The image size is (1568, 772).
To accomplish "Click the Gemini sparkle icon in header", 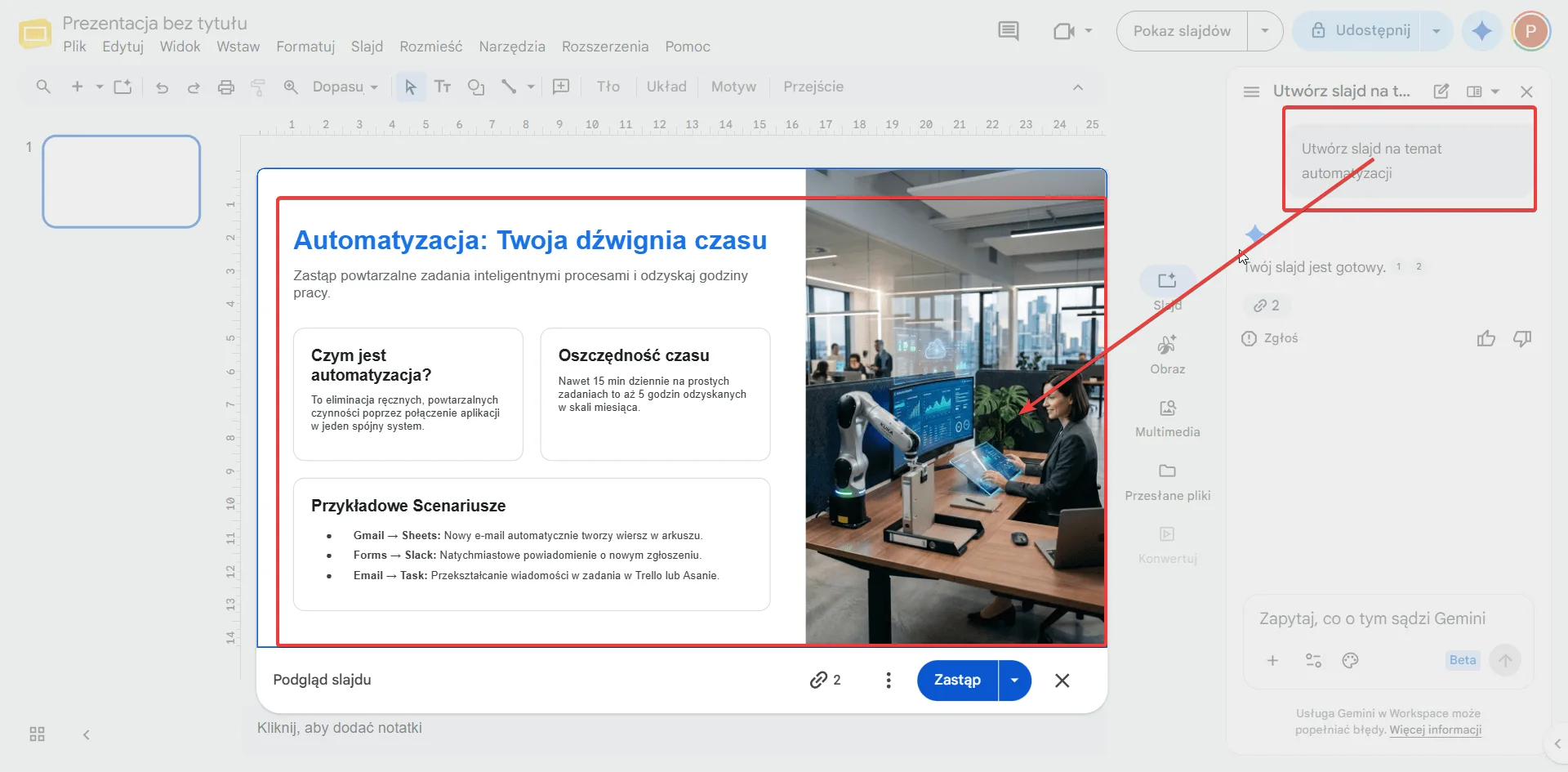I will (x=1482, y=31).
